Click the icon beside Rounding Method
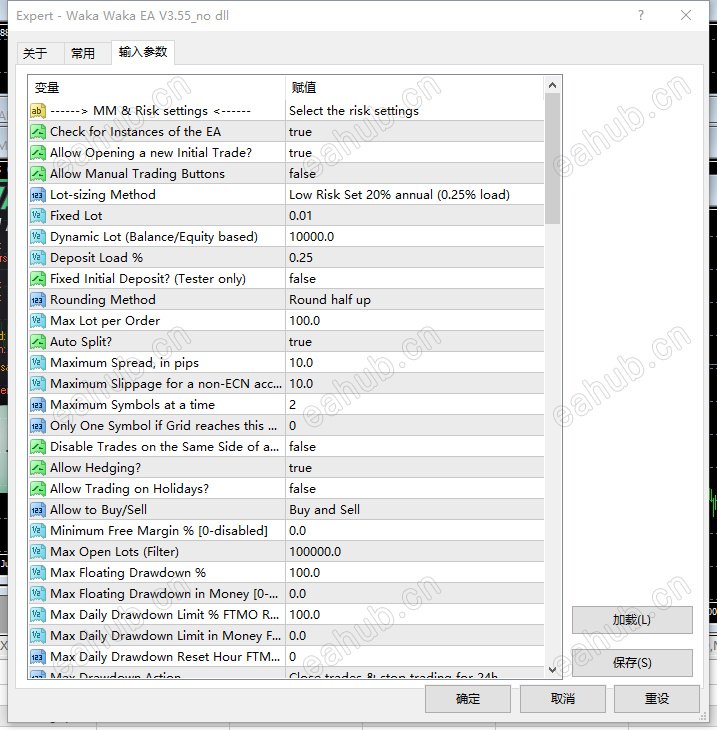The height and width of the screenshot is (730, 717). click(x=38, y=299)
